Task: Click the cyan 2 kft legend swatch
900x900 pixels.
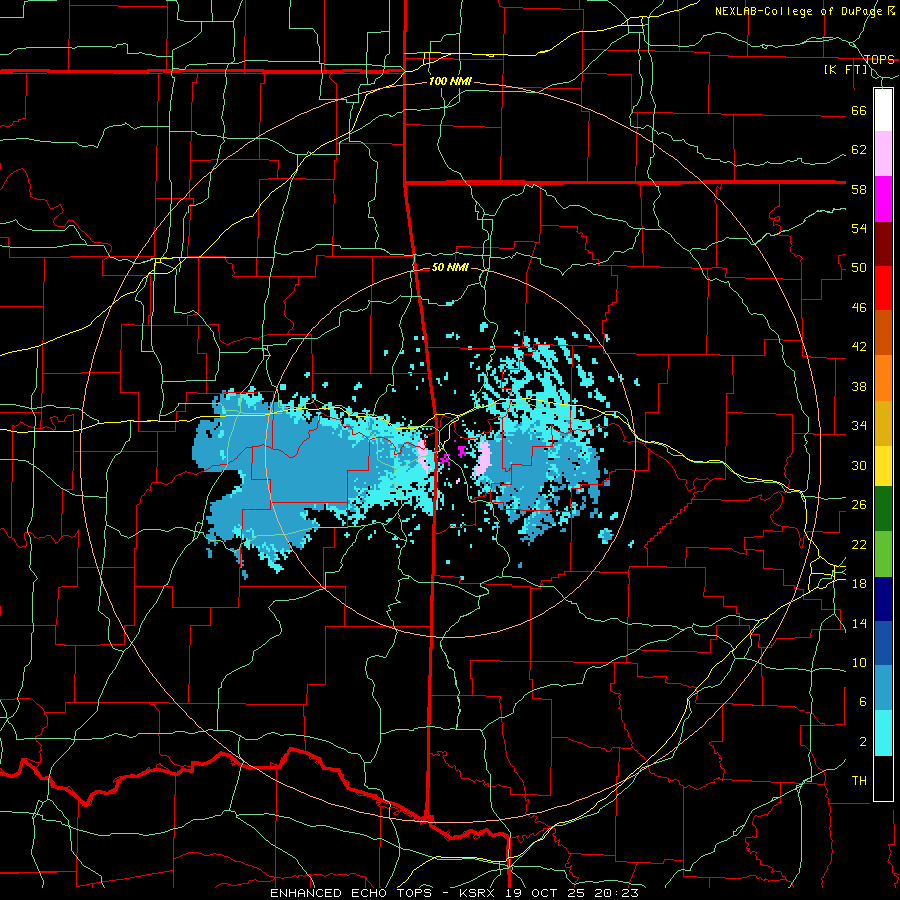Action: (883, 733)
